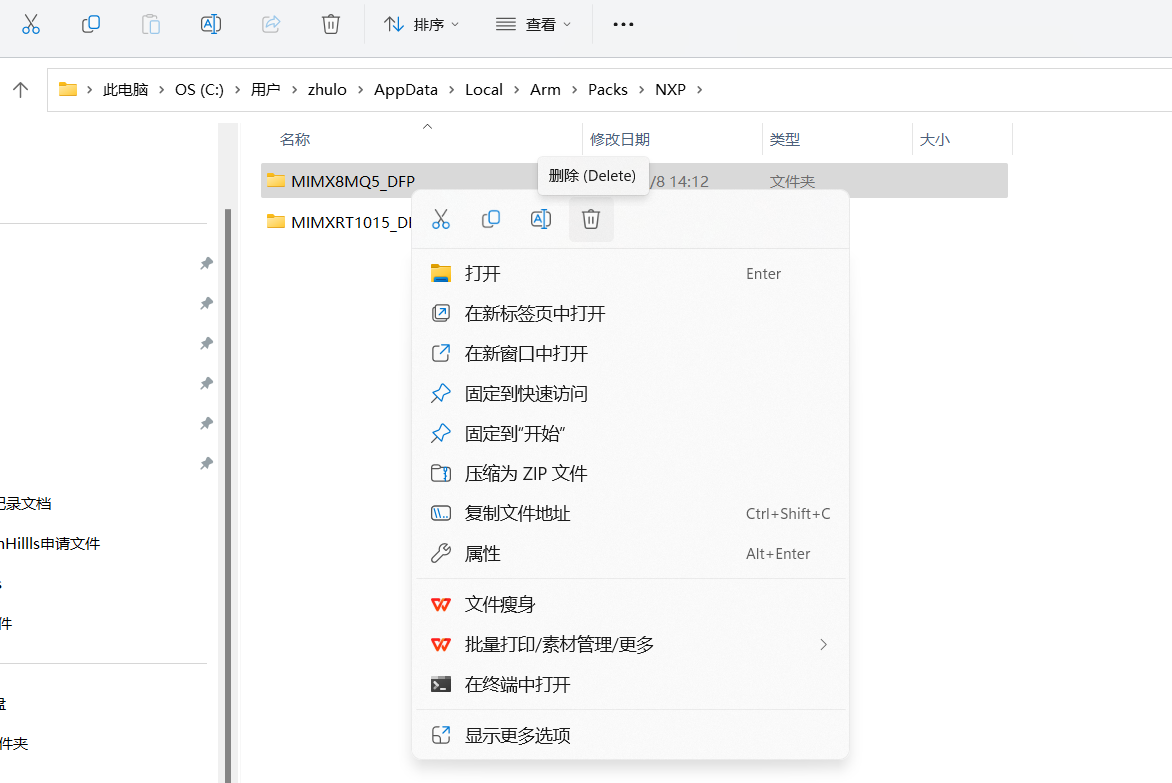Screen dimensions: 1172x783
Task: Click the Delete trash icon in the top toolbar
Action: point(331,24)
